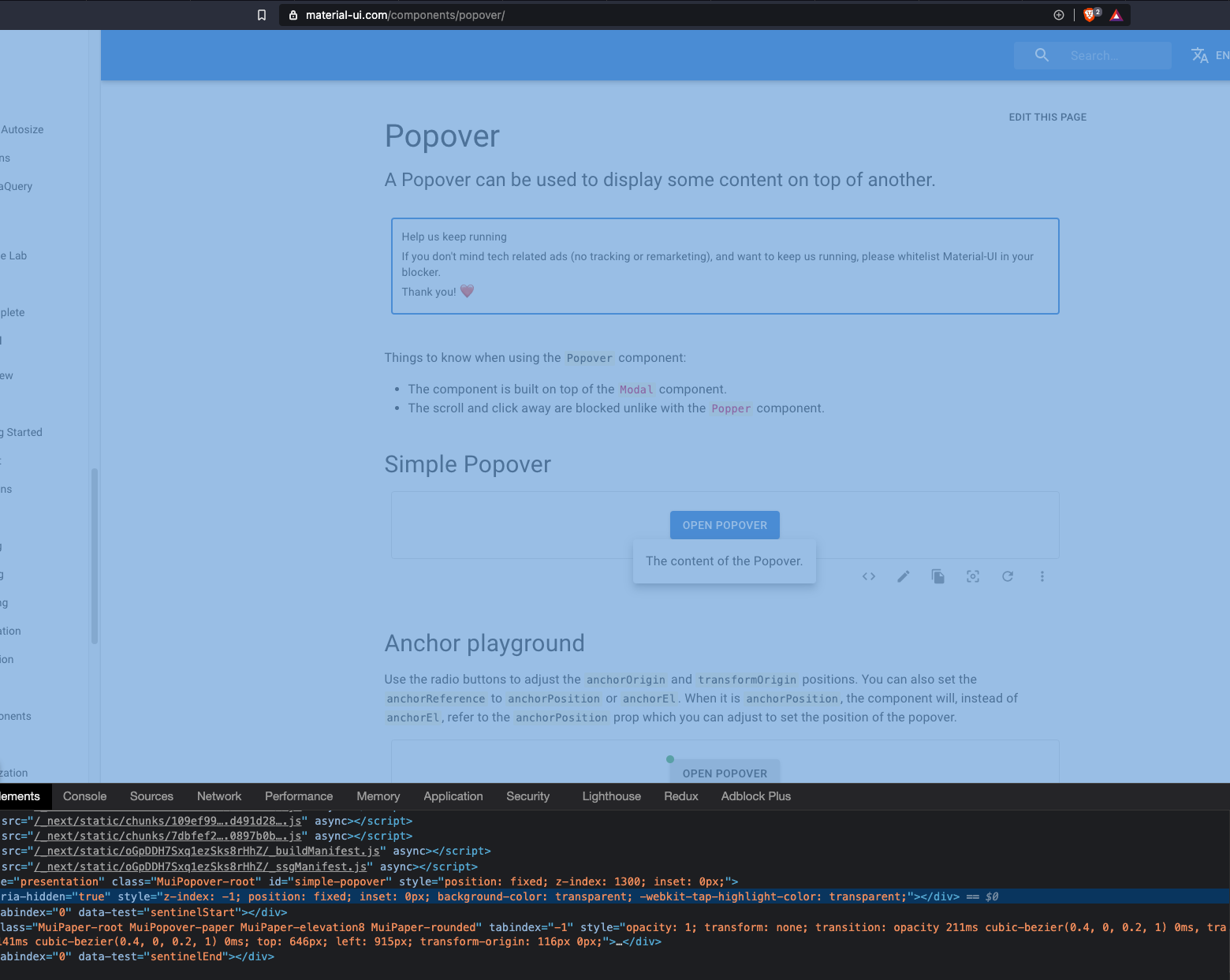Select the top anchor radio in Anchor playground

pos(670,759)
